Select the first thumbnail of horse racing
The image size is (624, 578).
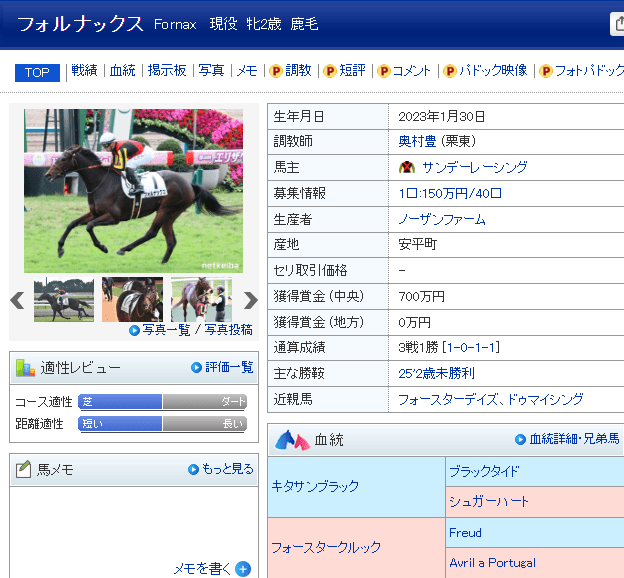(64, 300)
